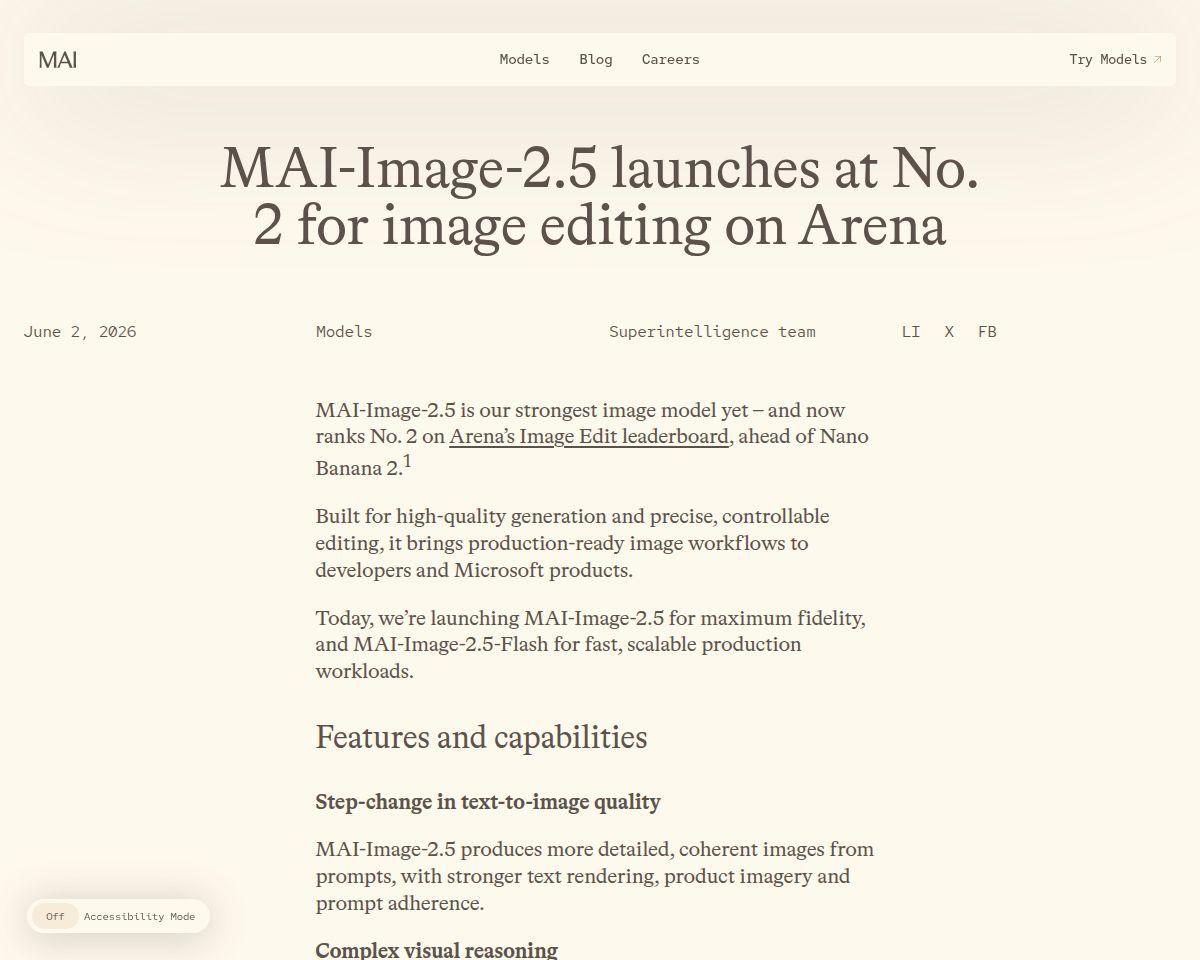Image resolution: width=1200 pixels, height=960 pixels.
Task: Click Step-change in text-to-image quality subheading
Action: 488,802
